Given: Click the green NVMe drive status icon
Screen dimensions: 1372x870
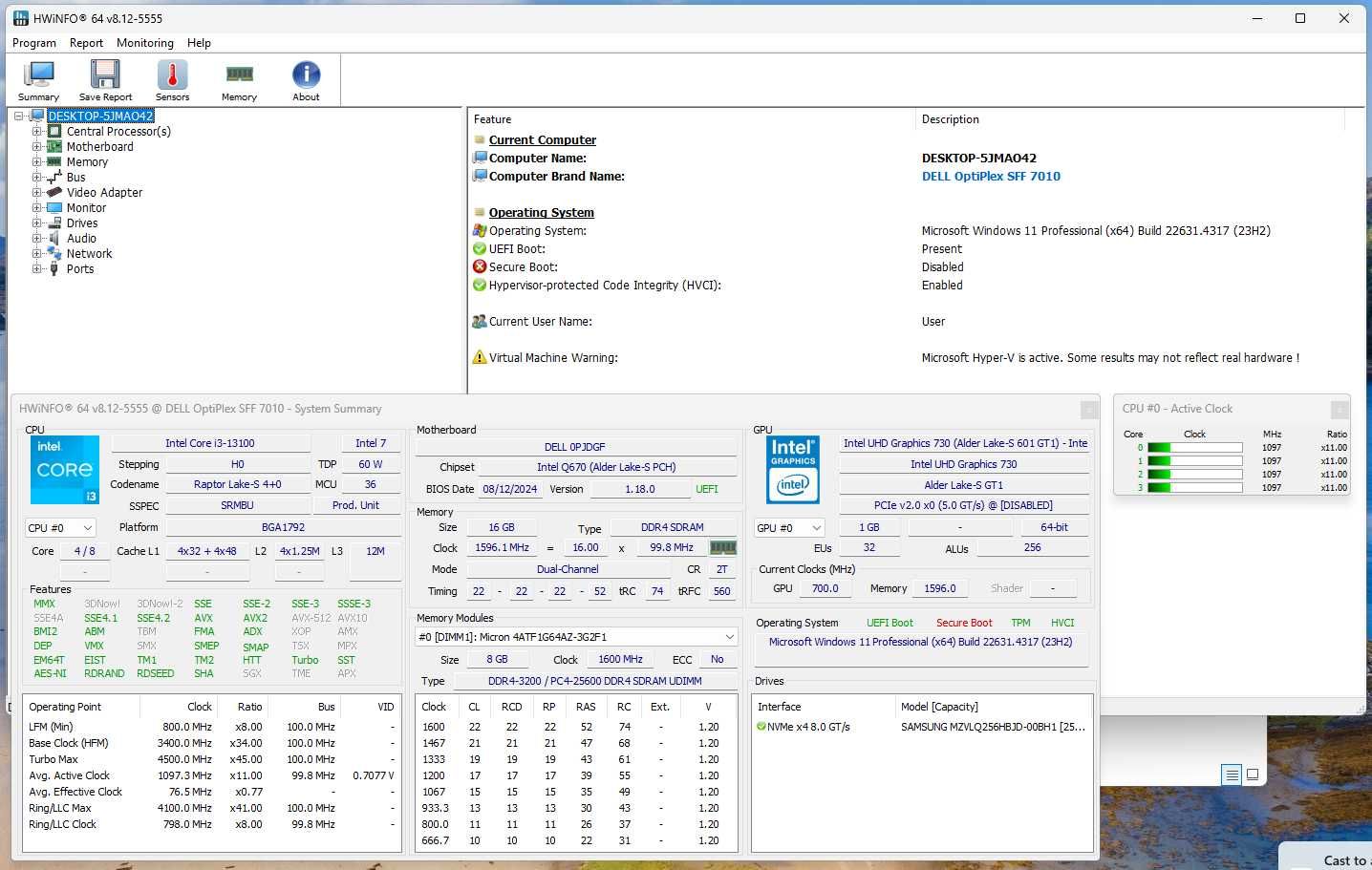Looking at the screenshot, I should 761,727.
